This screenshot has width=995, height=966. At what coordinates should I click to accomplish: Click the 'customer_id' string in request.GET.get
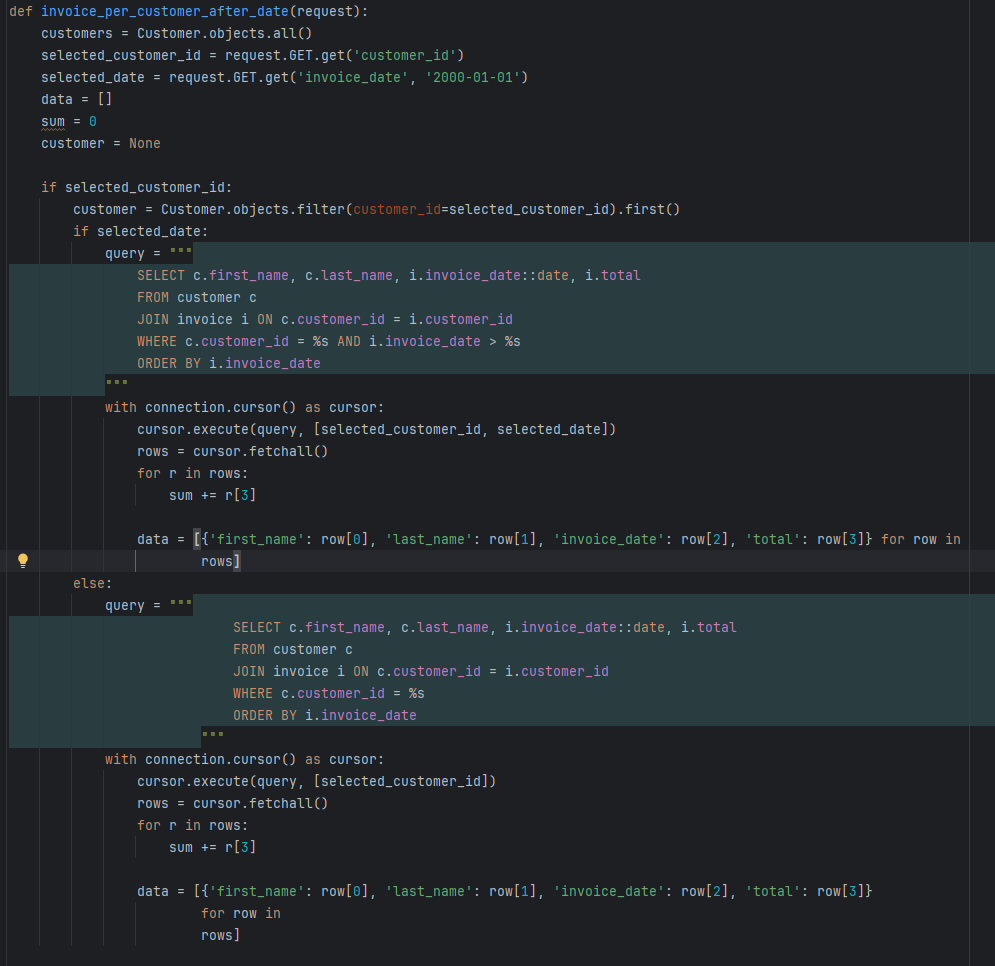[x=405, y=56]
